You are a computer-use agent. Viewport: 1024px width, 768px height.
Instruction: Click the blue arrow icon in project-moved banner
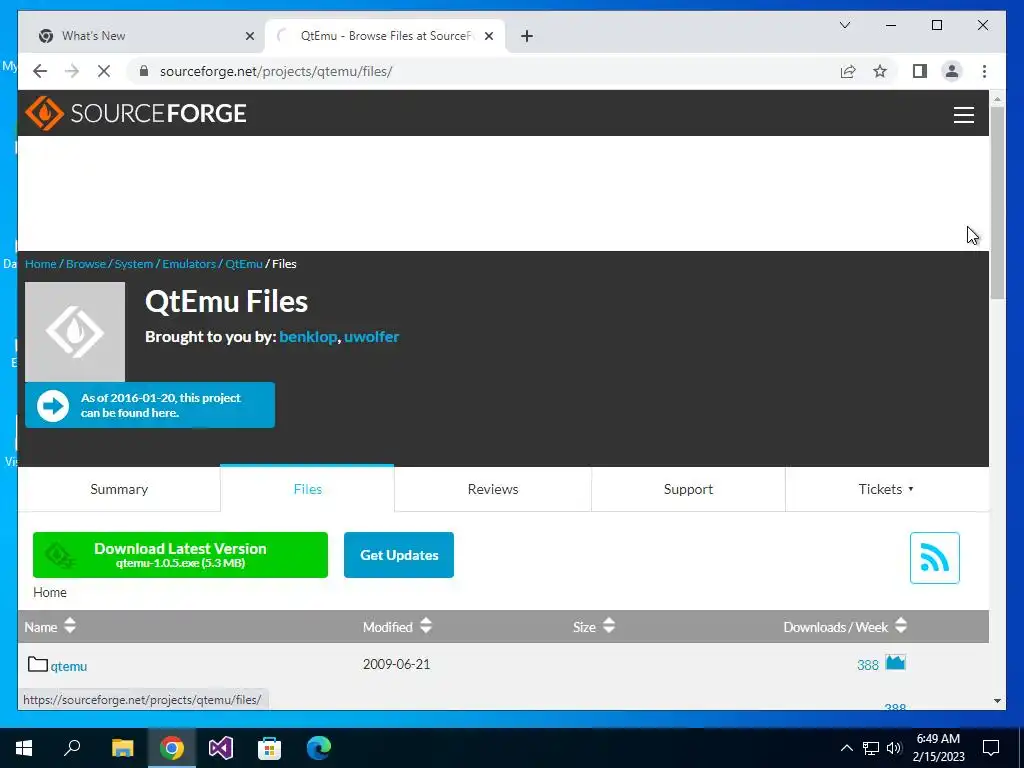pos(53,406)
